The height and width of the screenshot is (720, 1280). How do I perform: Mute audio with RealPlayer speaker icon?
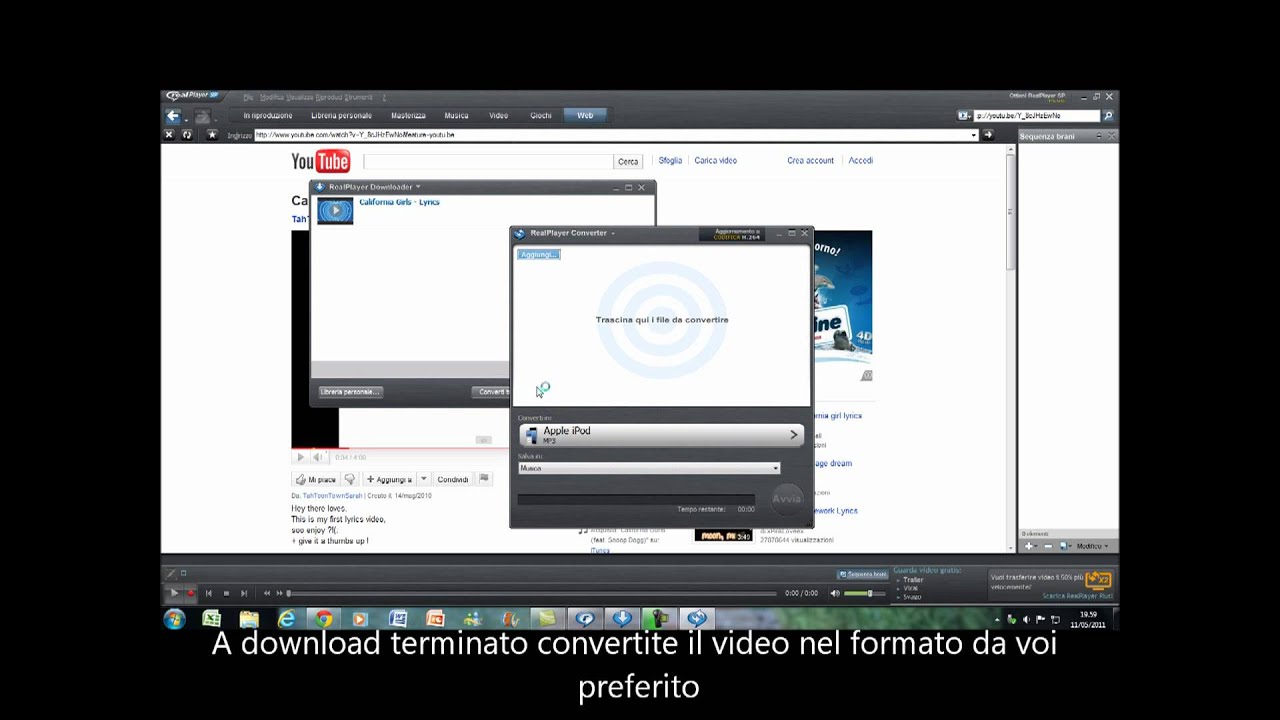(835, 593)
